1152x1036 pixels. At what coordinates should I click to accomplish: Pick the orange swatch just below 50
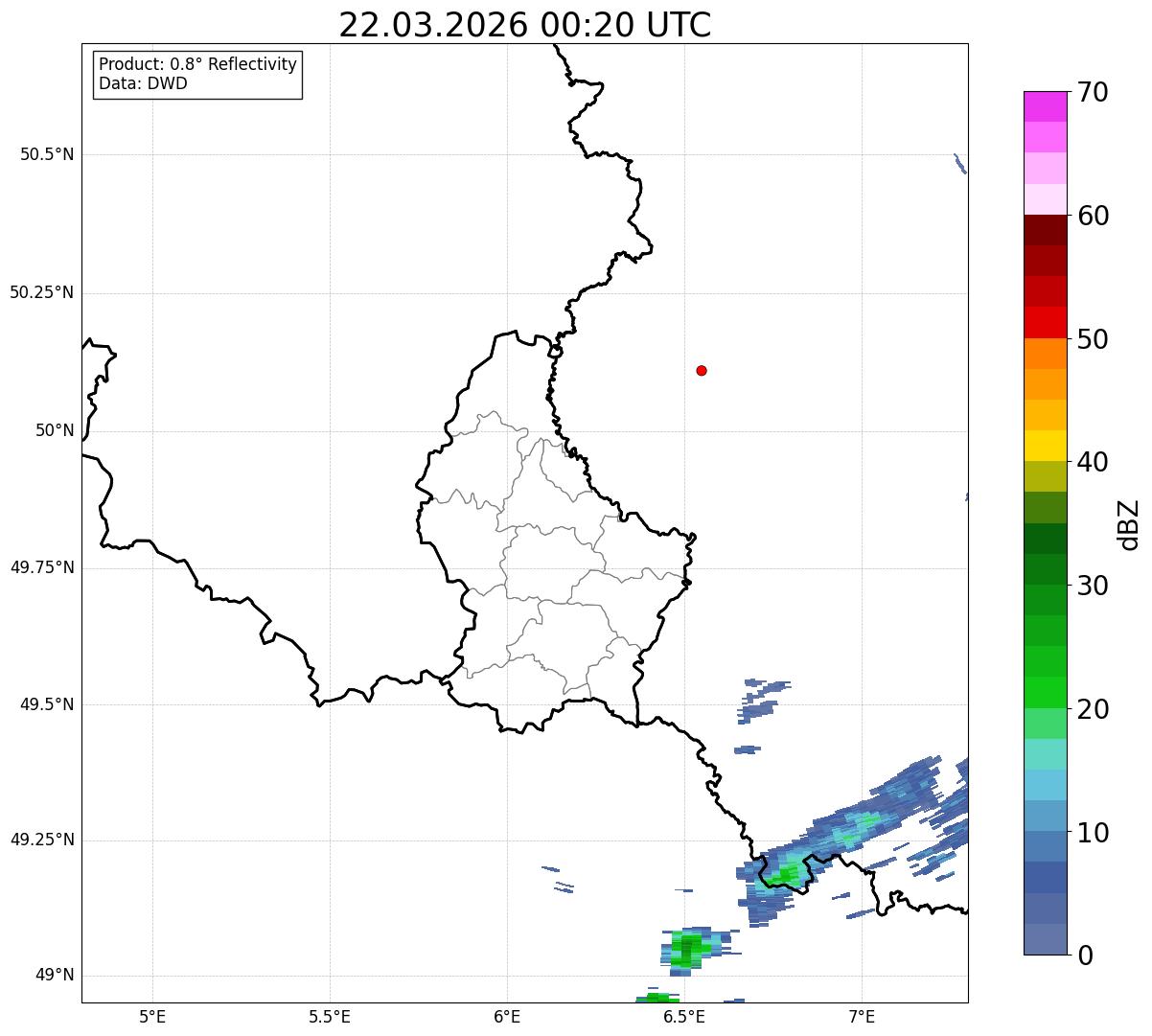(x=1046, y=354)
